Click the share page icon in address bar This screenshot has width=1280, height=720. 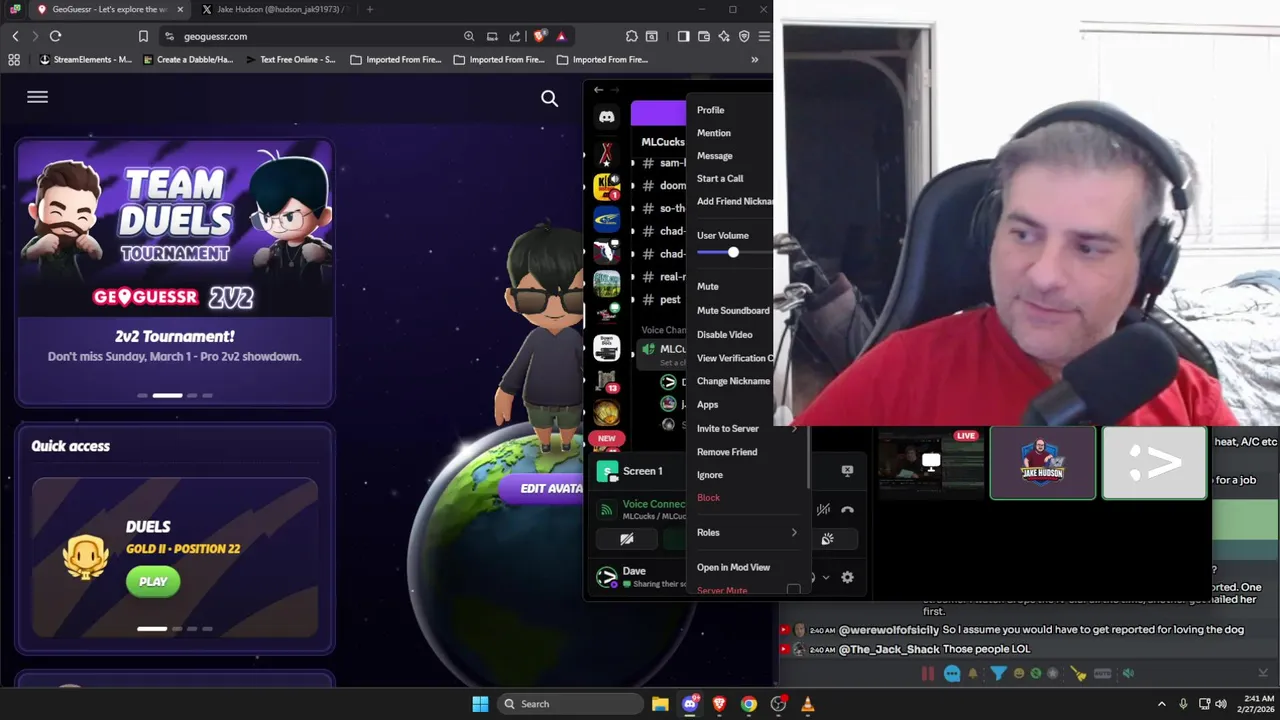[515, 36]
